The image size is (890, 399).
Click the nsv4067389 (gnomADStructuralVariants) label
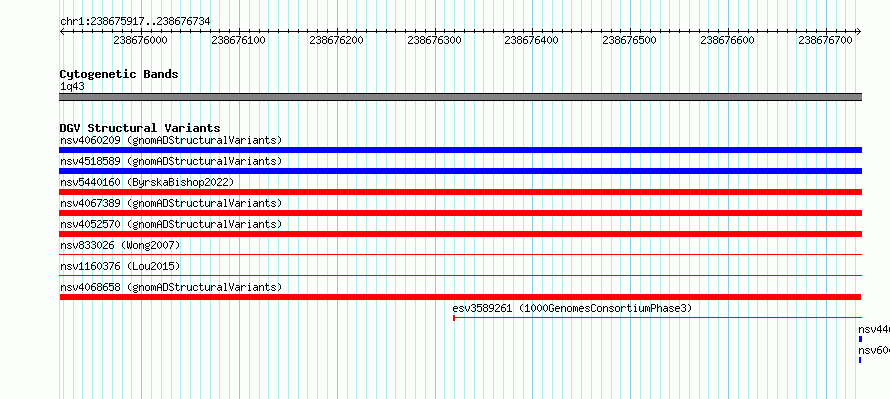tap(171, 203)
